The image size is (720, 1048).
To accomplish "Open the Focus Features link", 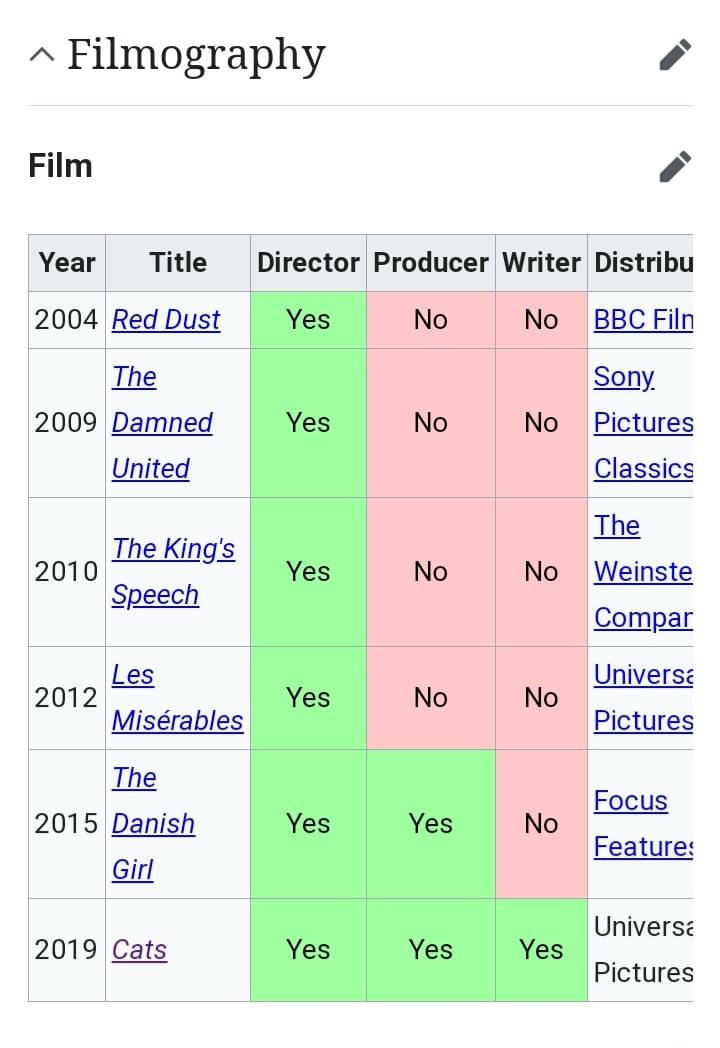I will pyautogui.click(x=643, y=823).
